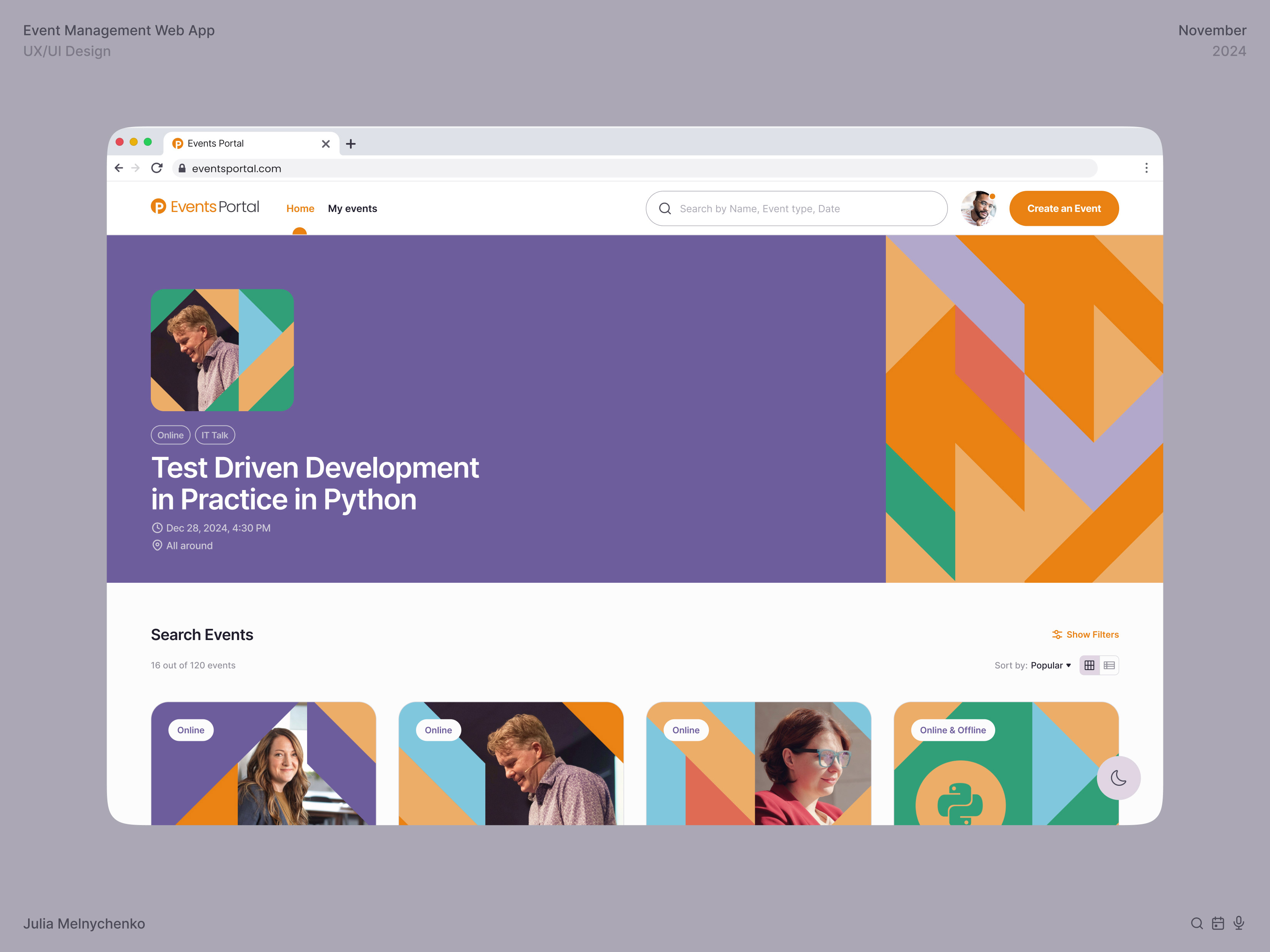The height and width of the screenshot is (952, 1270).
Task: Toggle Show Filters for events
Action: 1085,634
